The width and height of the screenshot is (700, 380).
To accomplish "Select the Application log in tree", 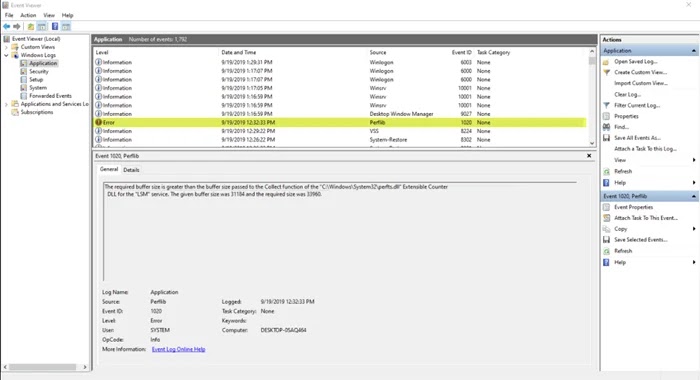I will (43, 63).
